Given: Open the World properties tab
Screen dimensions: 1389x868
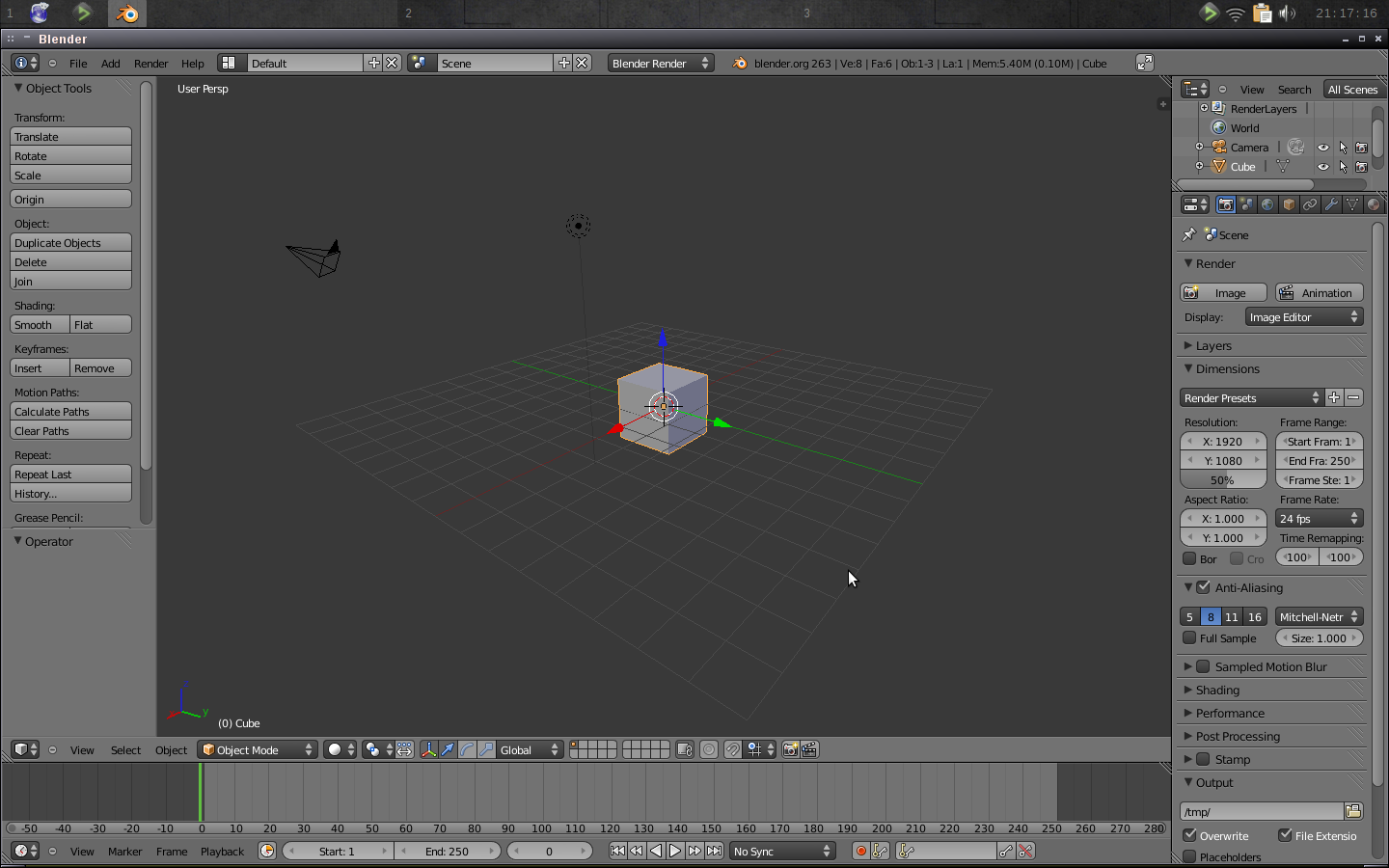Looking at the screenshot, I should [1267, 203].
